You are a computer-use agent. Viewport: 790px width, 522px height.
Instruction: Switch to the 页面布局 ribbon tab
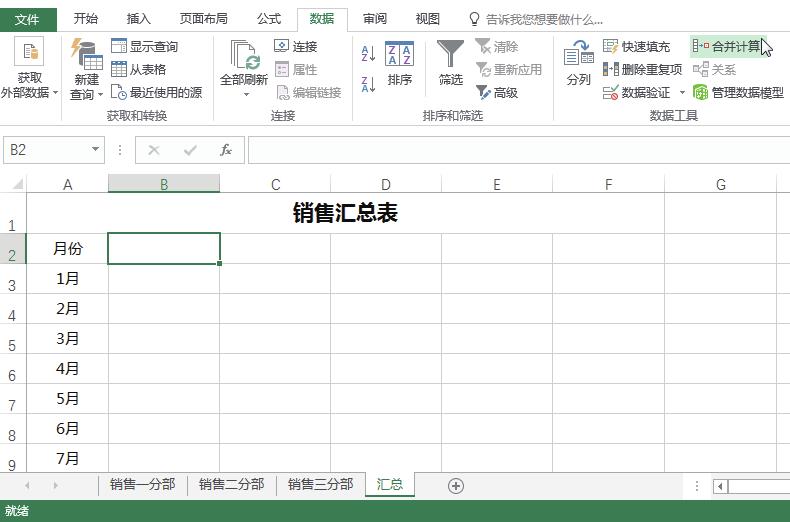tap(204, 19)
